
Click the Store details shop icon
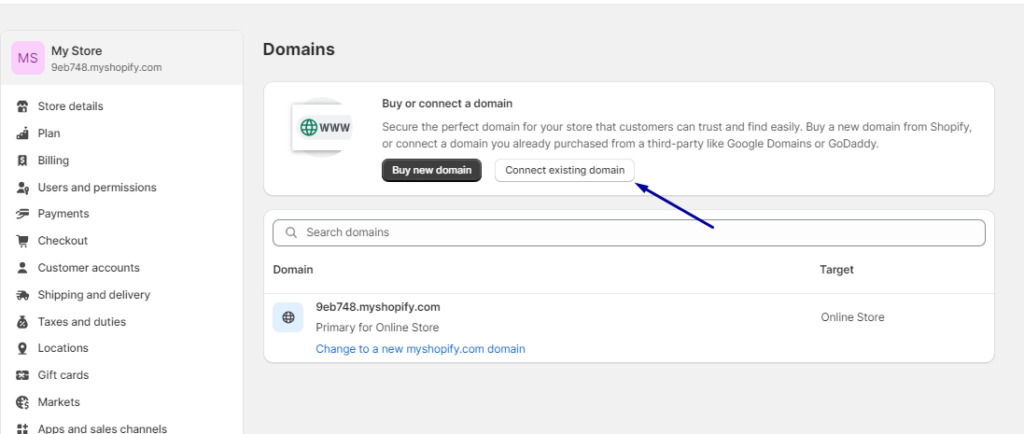point(23,106)
